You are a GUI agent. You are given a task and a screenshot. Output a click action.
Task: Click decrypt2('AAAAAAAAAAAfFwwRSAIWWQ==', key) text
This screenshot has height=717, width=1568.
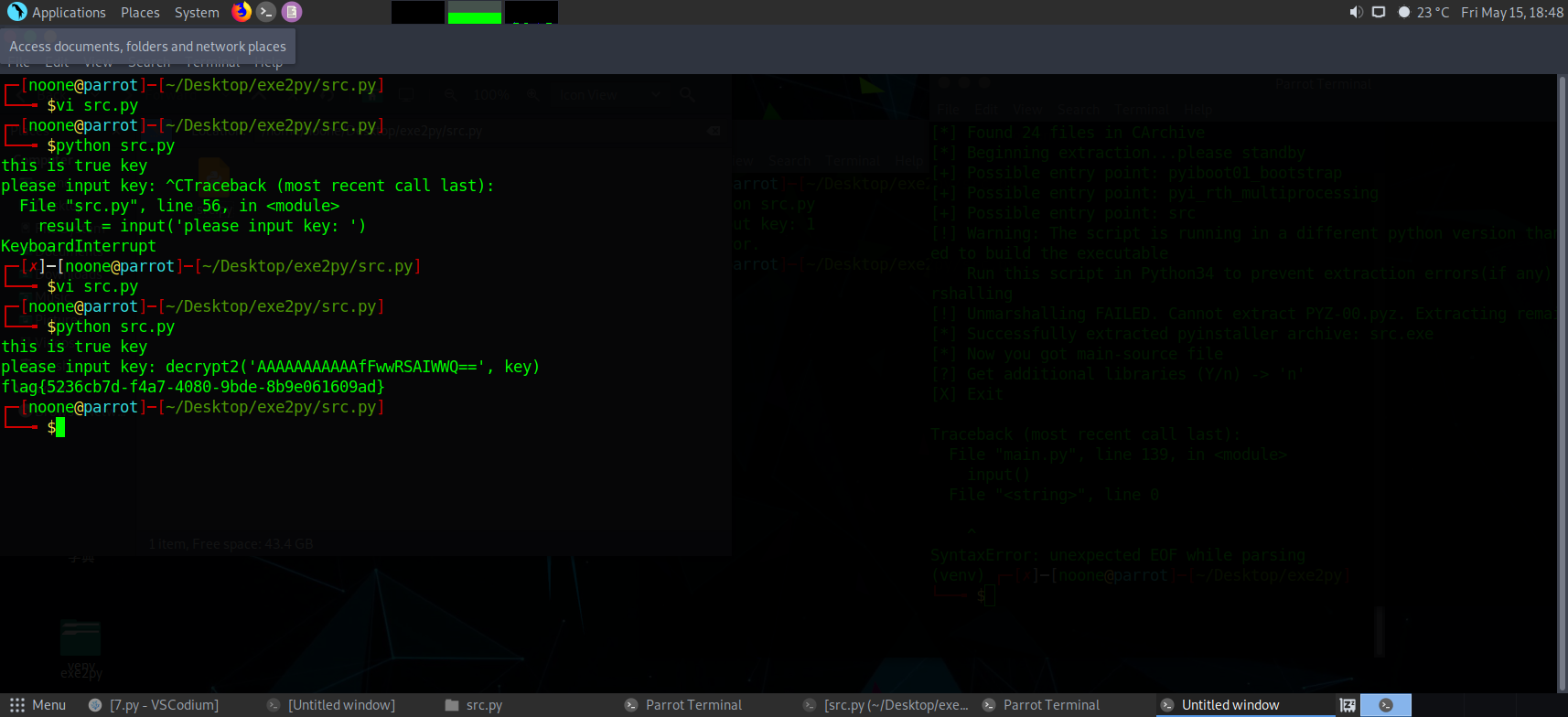click(352, 367)
